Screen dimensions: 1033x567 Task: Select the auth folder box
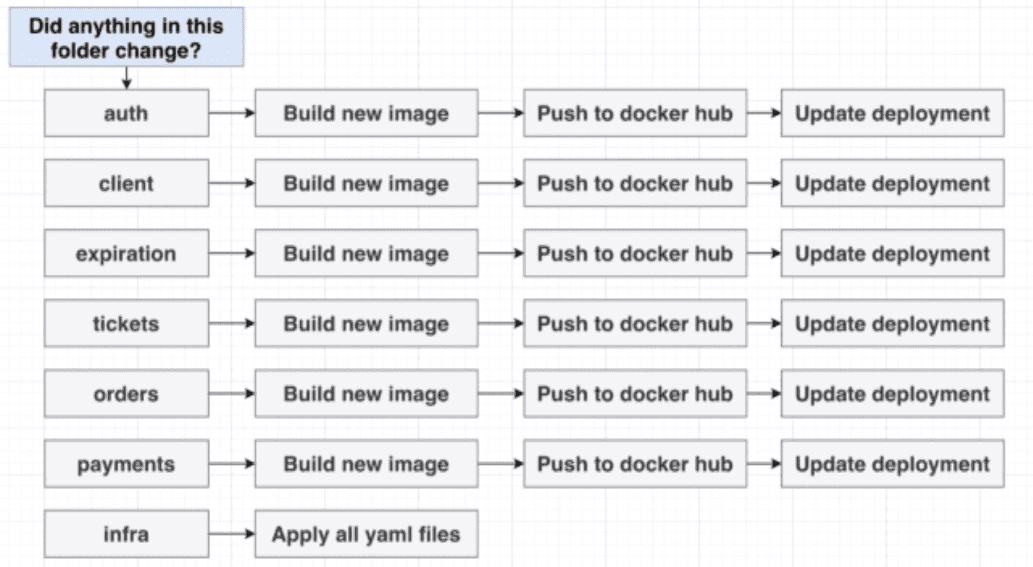[x=126, y=114]
